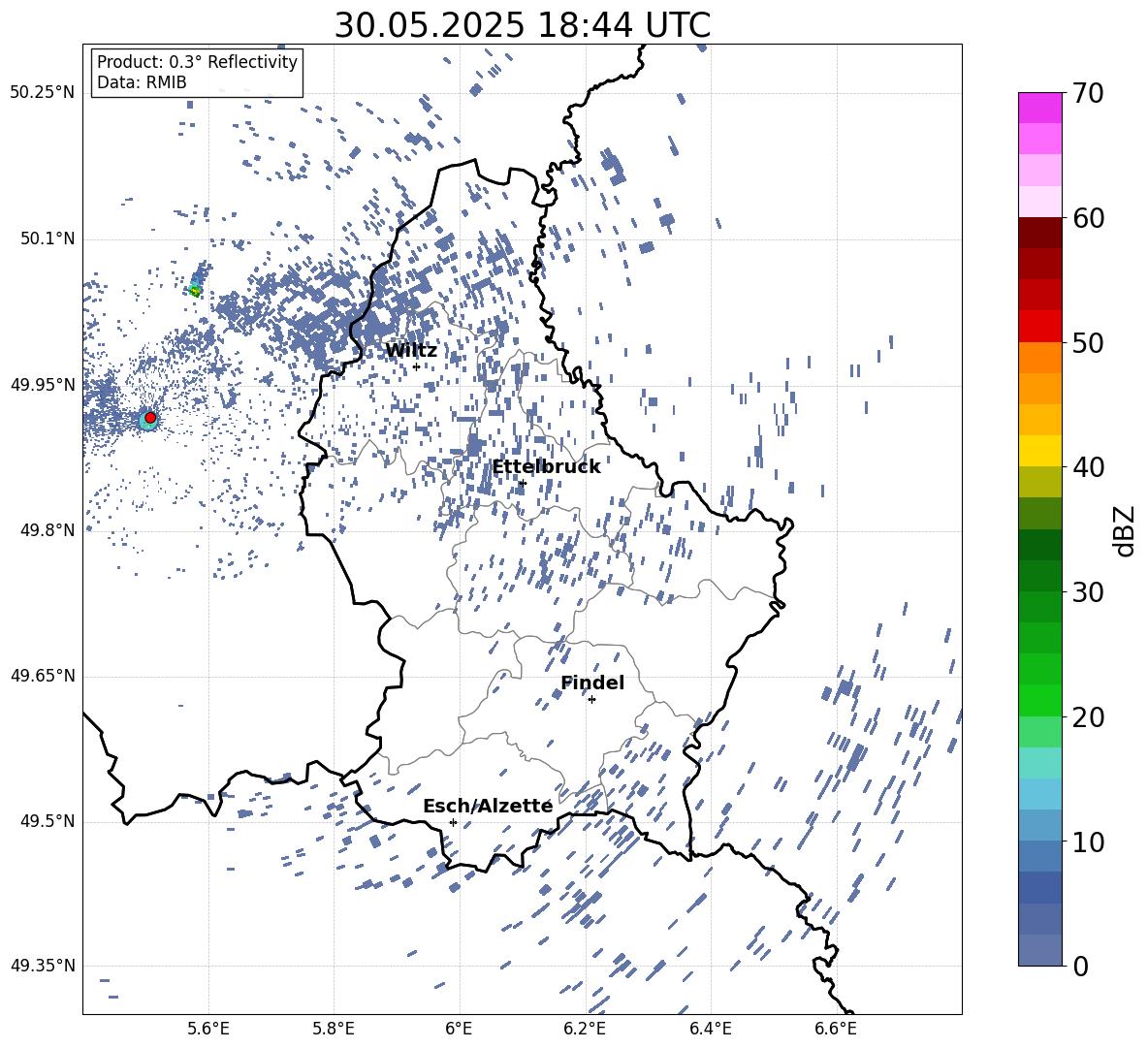Click the latitude label "50.25°N"

coord(43,93)
